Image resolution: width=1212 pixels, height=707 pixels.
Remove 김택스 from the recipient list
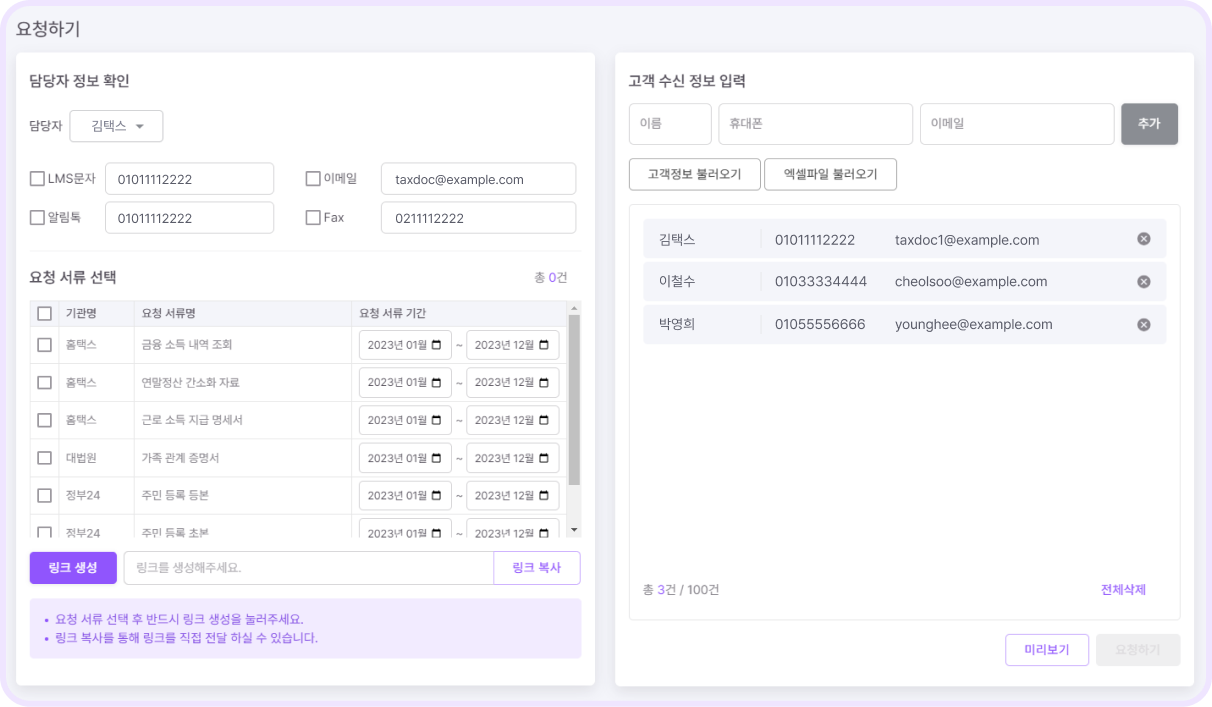1144,239
